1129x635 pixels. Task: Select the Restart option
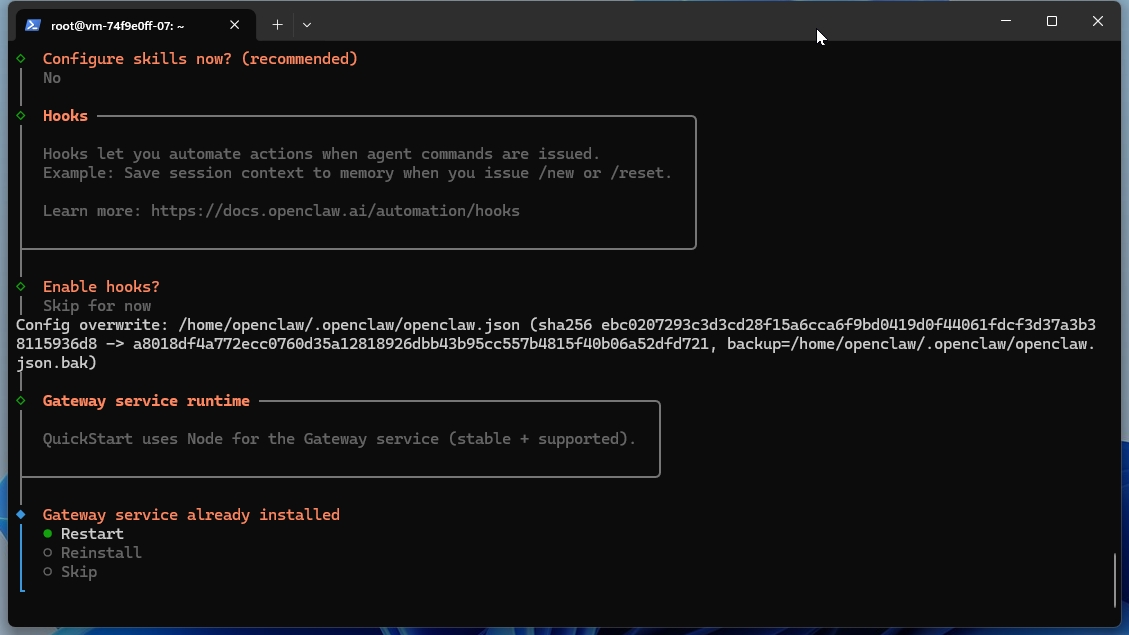pos(92,533)
